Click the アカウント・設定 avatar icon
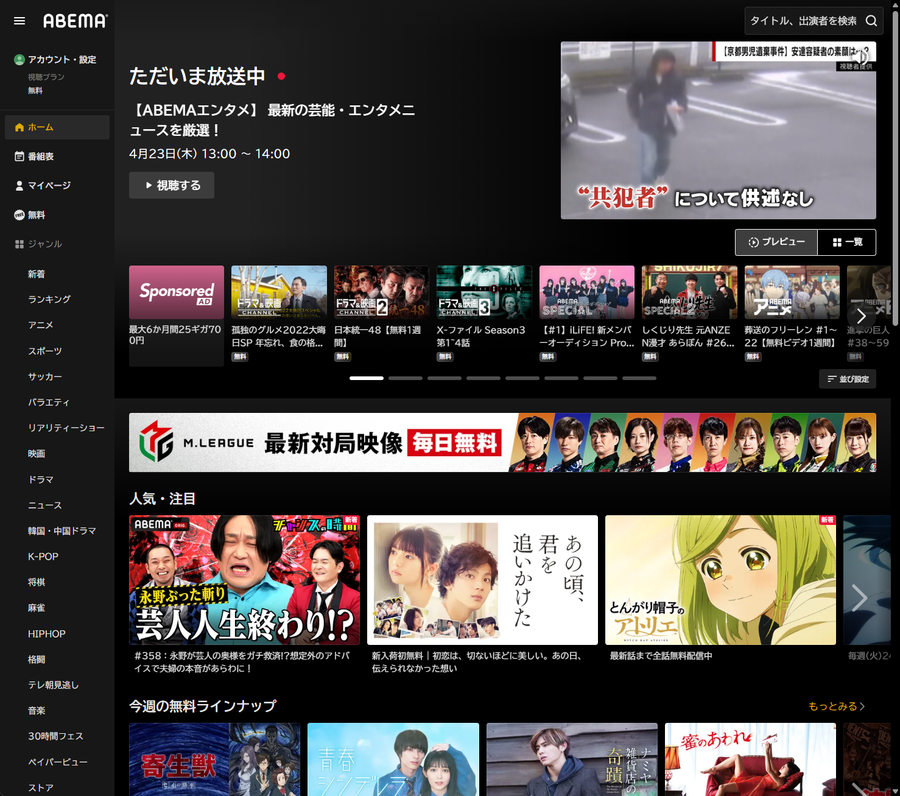The width and height of the screenshot is (900, 796). pyautogui.click(x=20, y=60)
